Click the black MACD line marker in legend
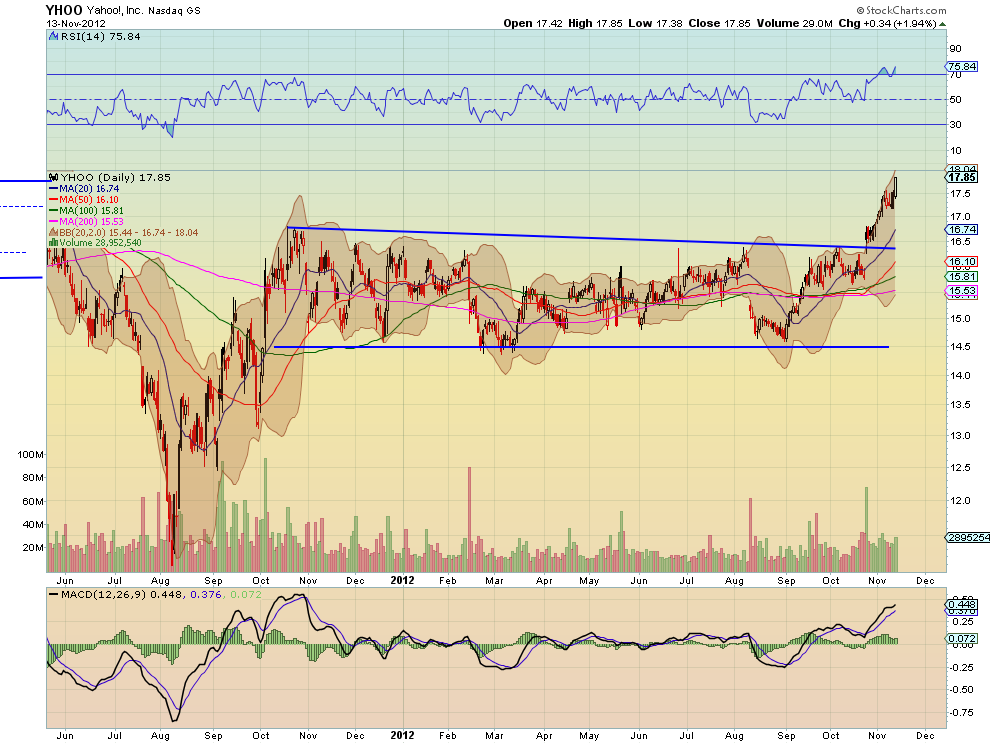Screen dimensions: 990x744 pos(54,595)
